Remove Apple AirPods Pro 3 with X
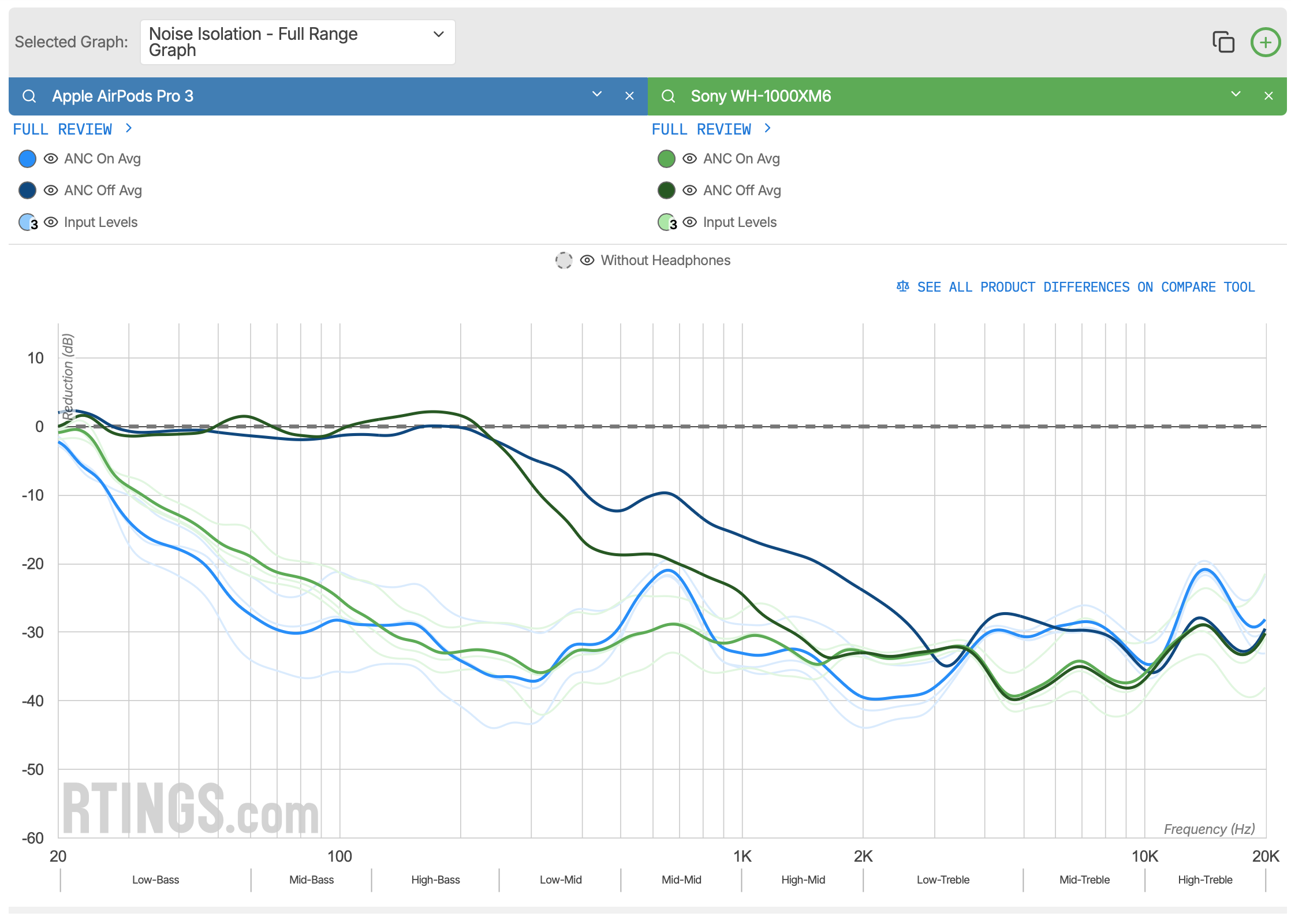Screen dimensions: 1291x924 pos(629,96)
